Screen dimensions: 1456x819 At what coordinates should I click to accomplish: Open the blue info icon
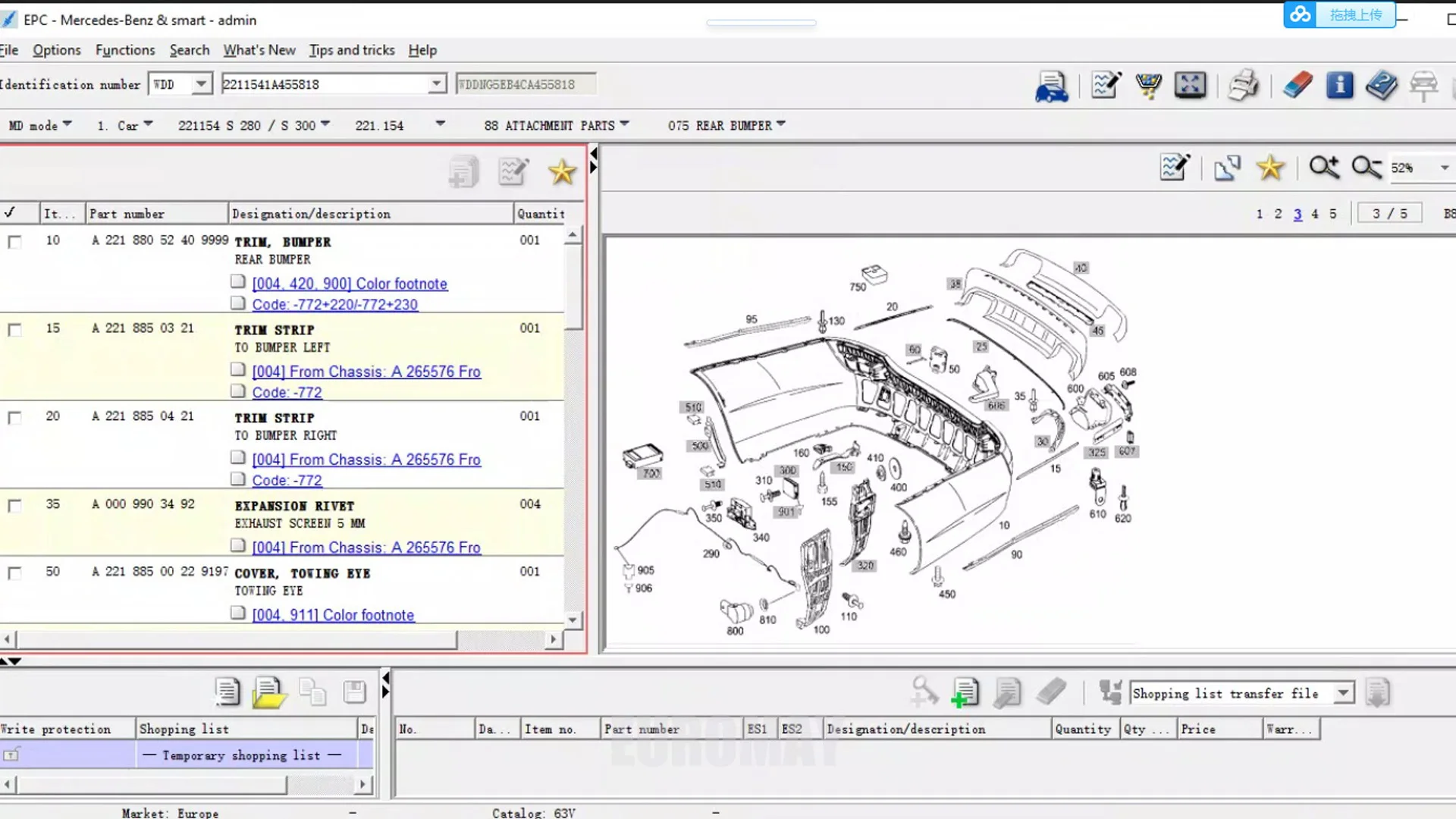pyautogui.click(x=1339, y=85)
